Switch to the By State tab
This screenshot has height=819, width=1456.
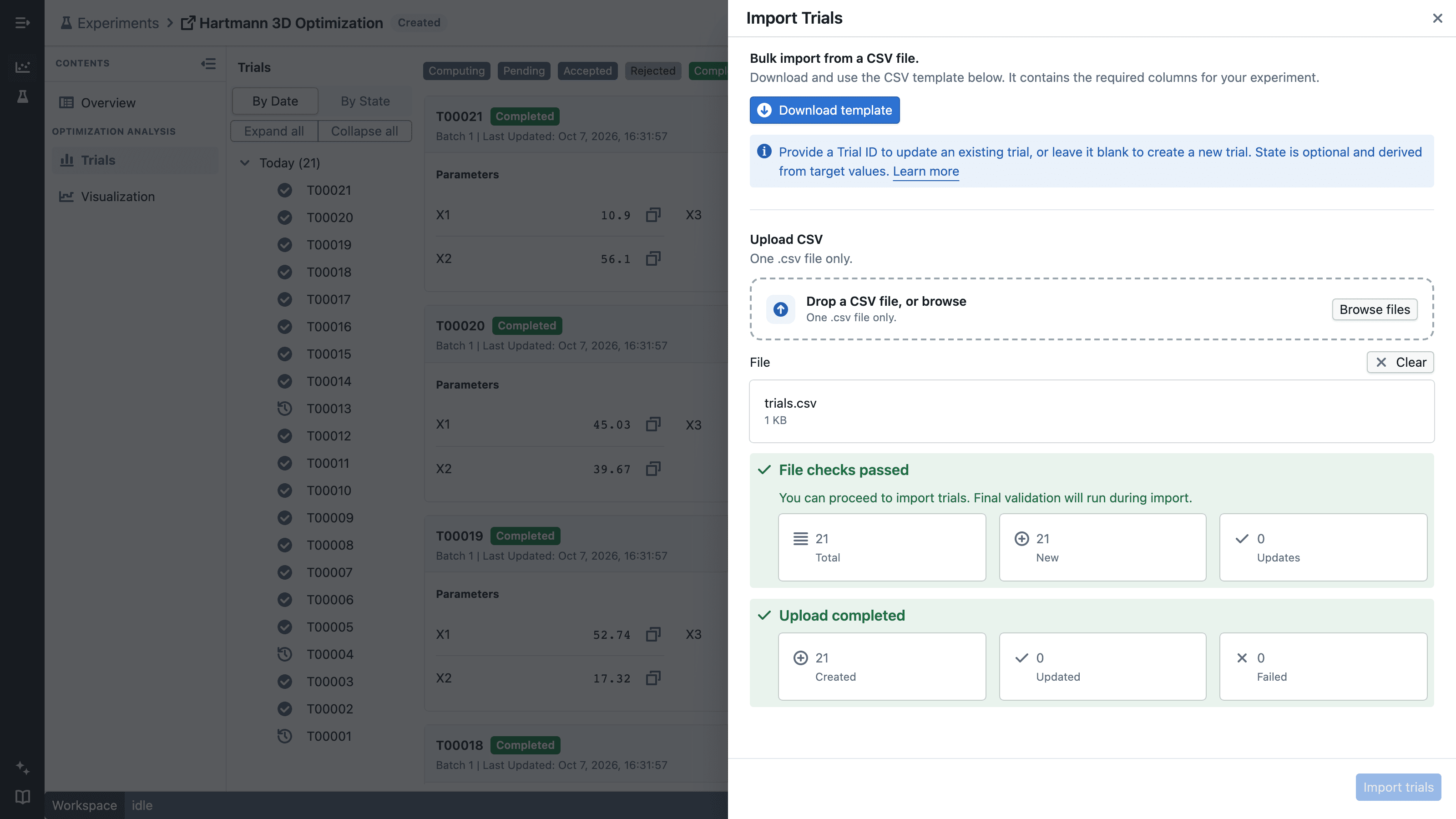(x=365, y=101)
